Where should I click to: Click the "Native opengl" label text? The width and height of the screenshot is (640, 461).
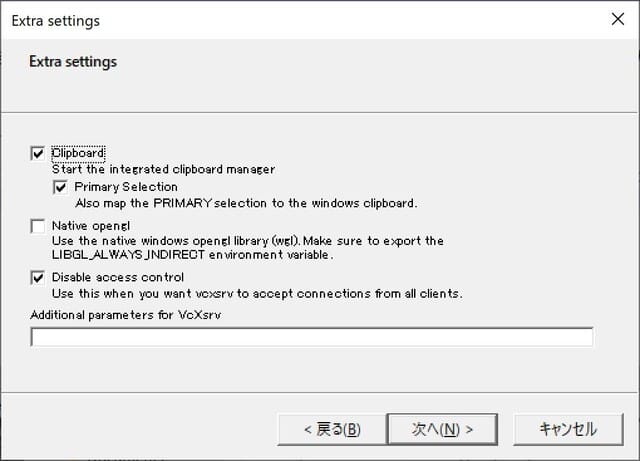pyautogui.click(x=91, y=226)
